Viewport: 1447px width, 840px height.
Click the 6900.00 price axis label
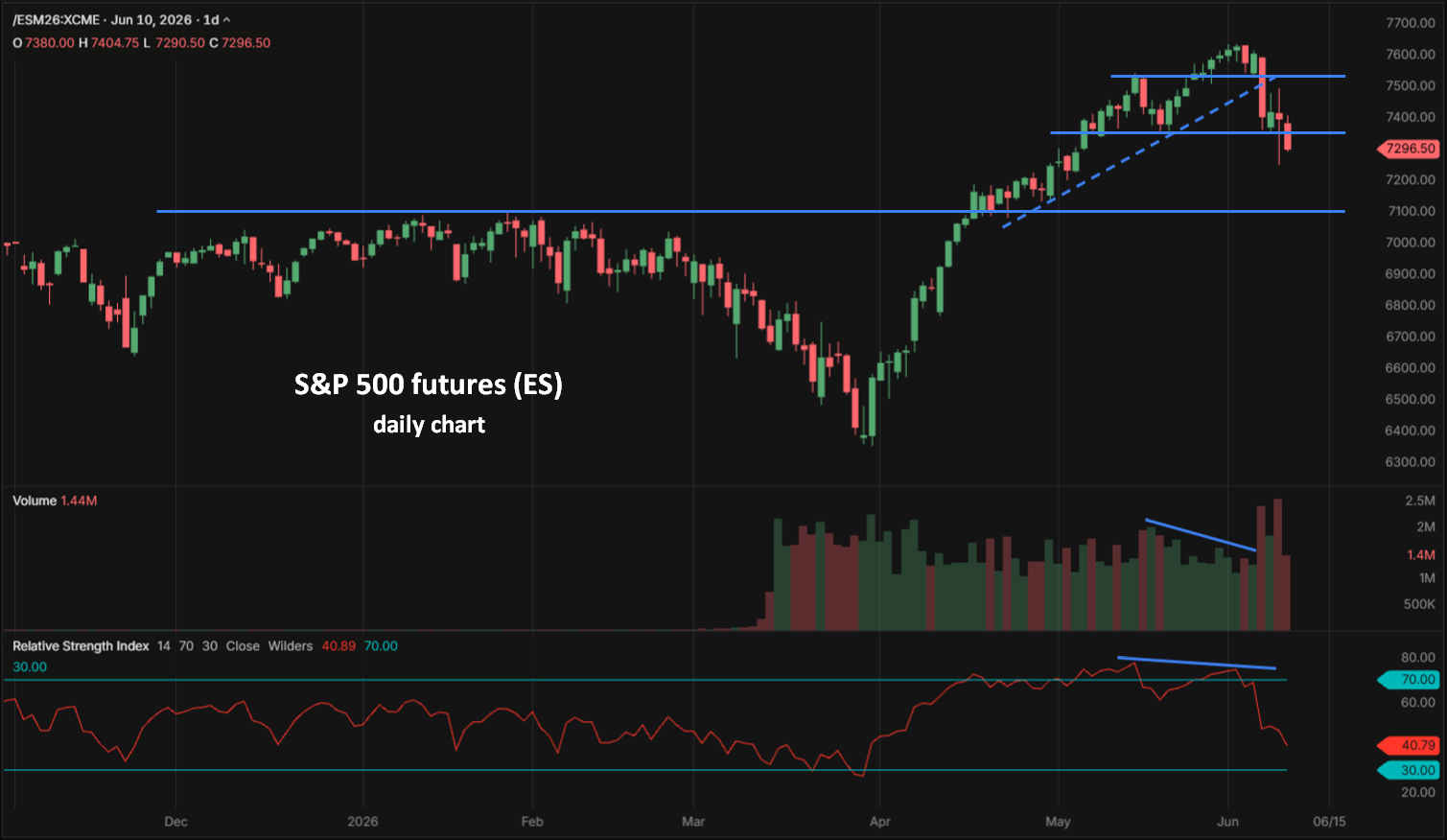pyautogui.click(x=1411, y=274)
